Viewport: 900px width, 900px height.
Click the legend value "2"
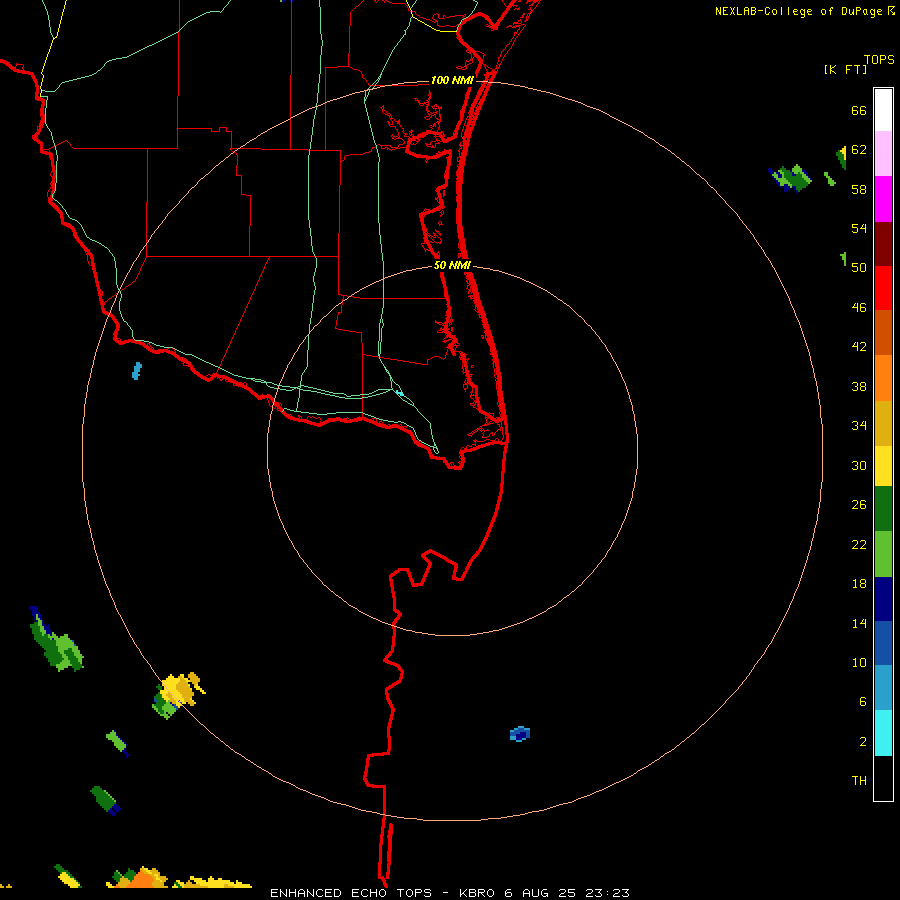pyautogui.click(x=862, y=741)
